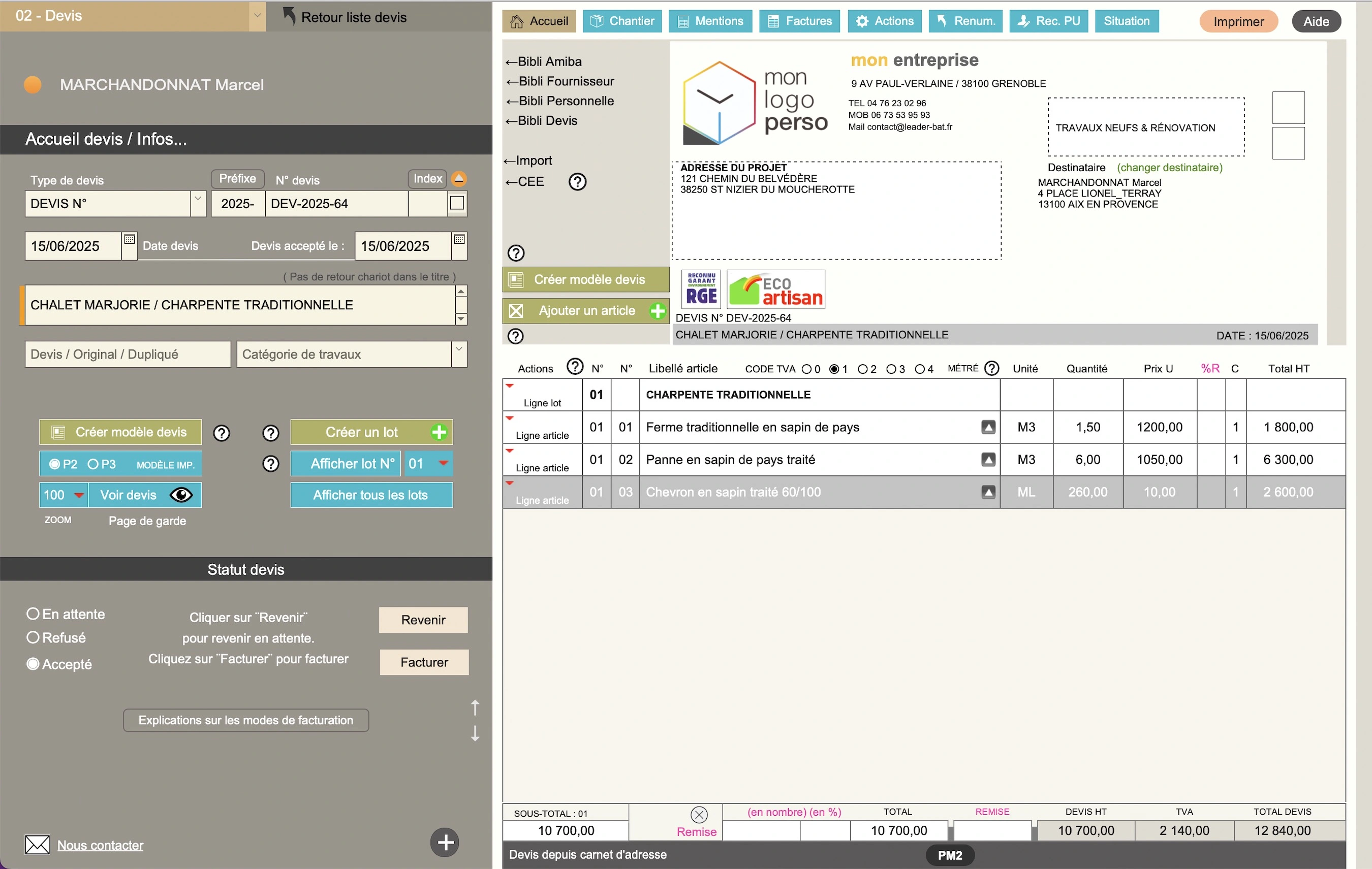Image resolution: width=1372 pixels, height=869 pixels.
Task: Switch to the Chantier tab
Action: point(621,21)
